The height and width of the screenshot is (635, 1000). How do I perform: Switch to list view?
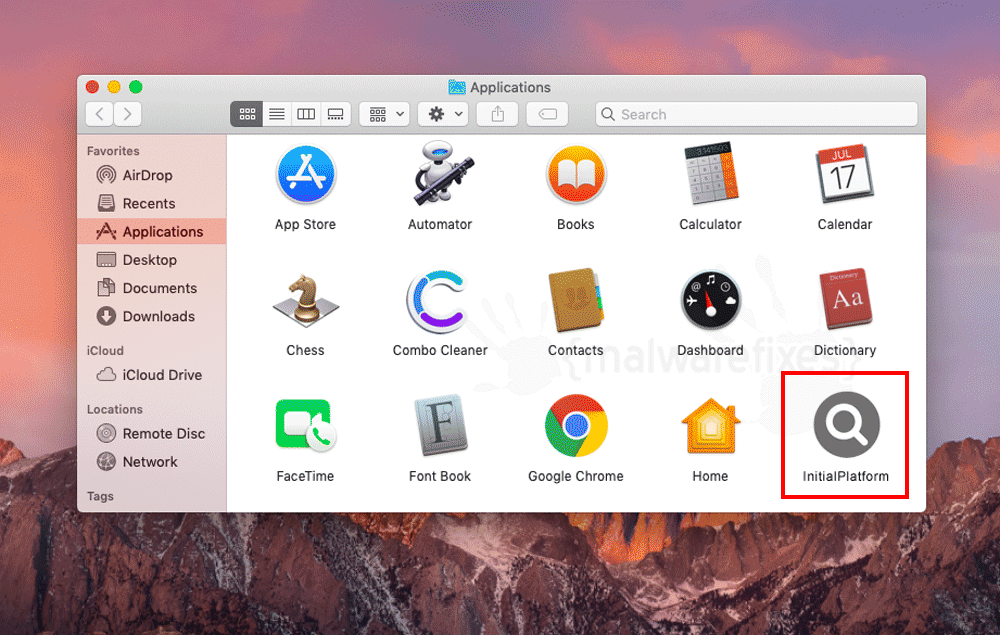[x=277, y=114]
